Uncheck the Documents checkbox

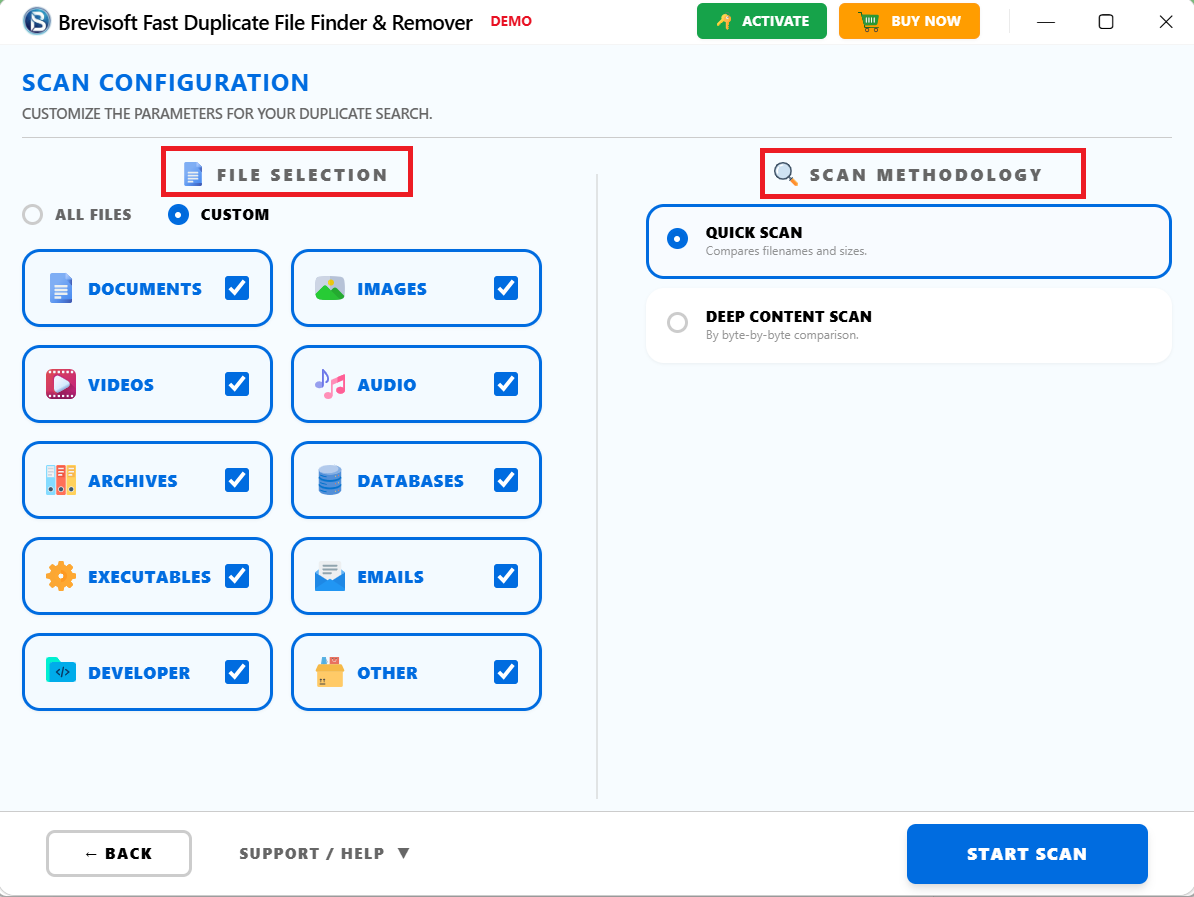237,288
